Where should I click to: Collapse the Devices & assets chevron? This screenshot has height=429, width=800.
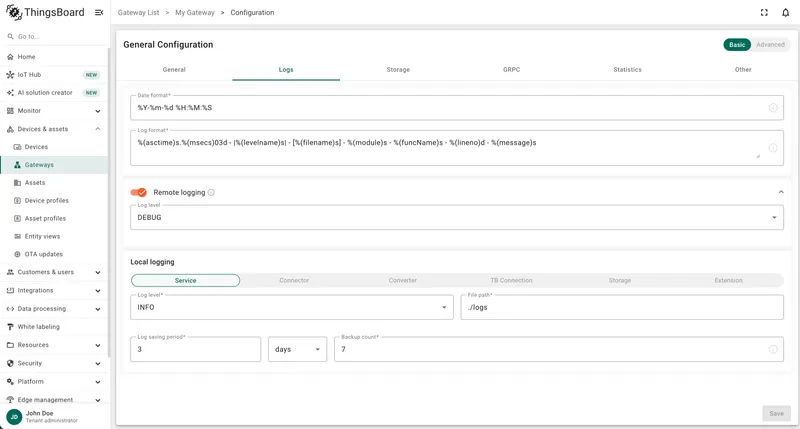98,129
